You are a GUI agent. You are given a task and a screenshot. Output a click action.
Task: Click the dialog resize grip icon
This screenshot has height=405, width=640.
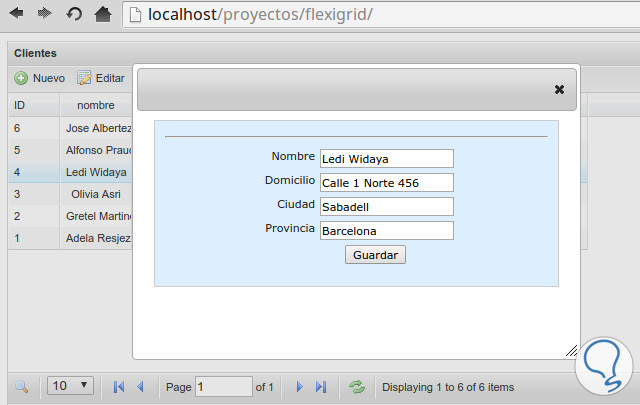point(571,351)
